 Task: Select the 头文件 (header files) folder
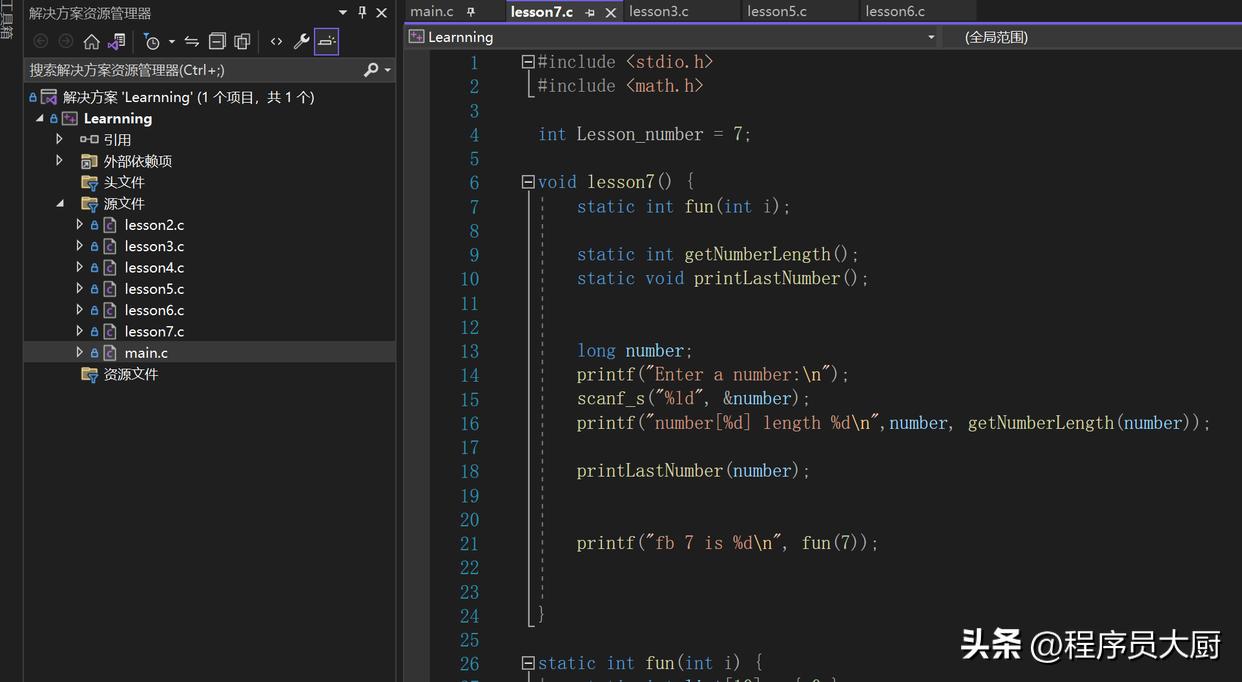tap(124, 182)
